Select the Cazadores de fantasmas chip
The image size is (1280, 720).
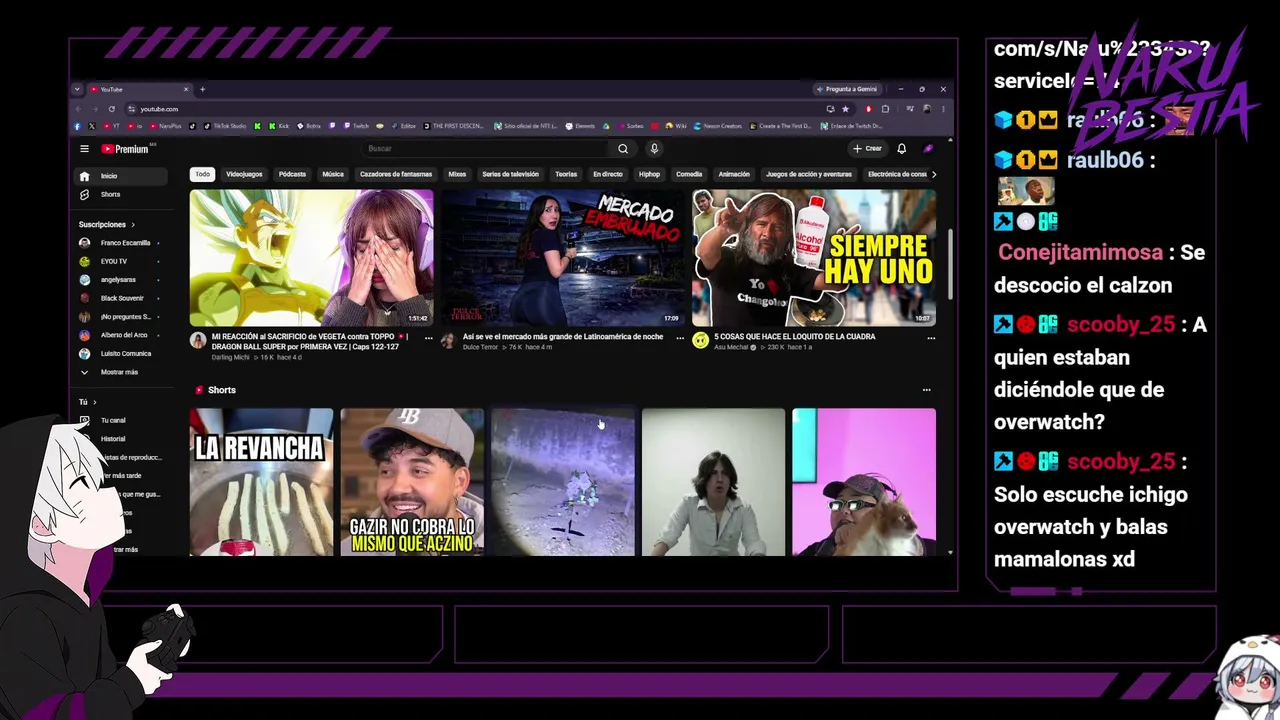[x=396, y=174]
